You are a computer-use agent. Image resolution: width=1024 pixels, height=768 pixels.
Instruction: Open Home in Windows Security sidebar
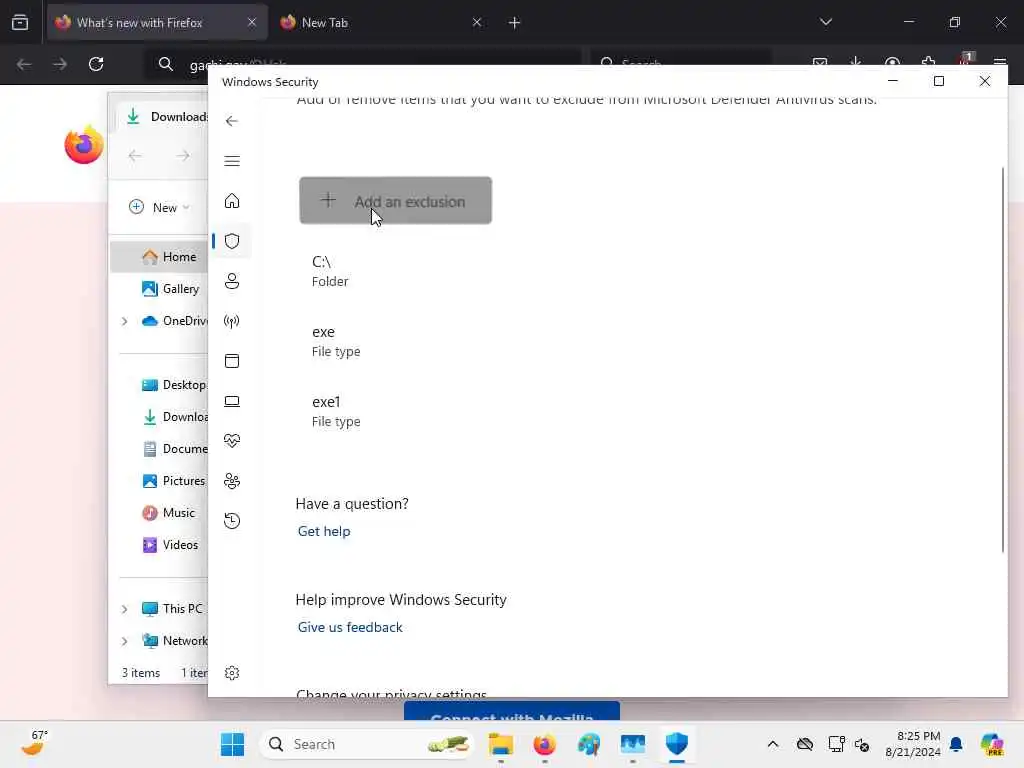point(232,200)
